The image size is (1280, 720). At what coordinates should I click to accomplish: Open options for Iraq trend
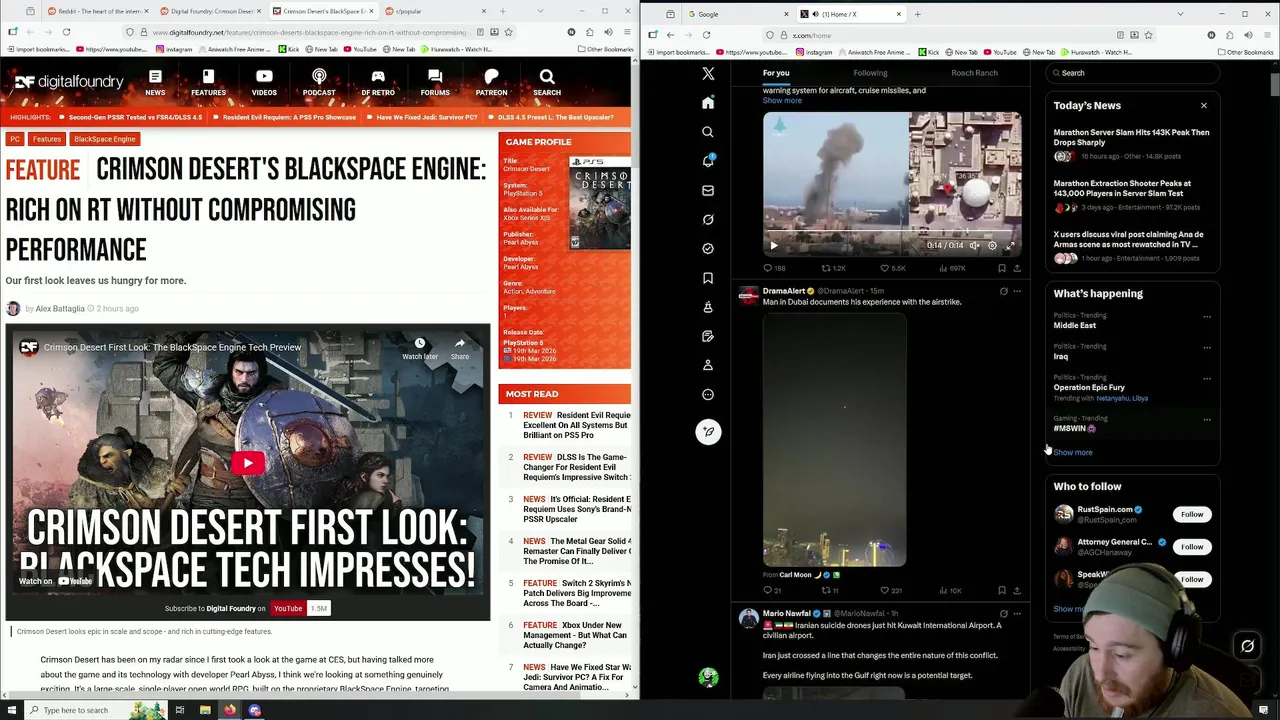(x=1207, y=348)
